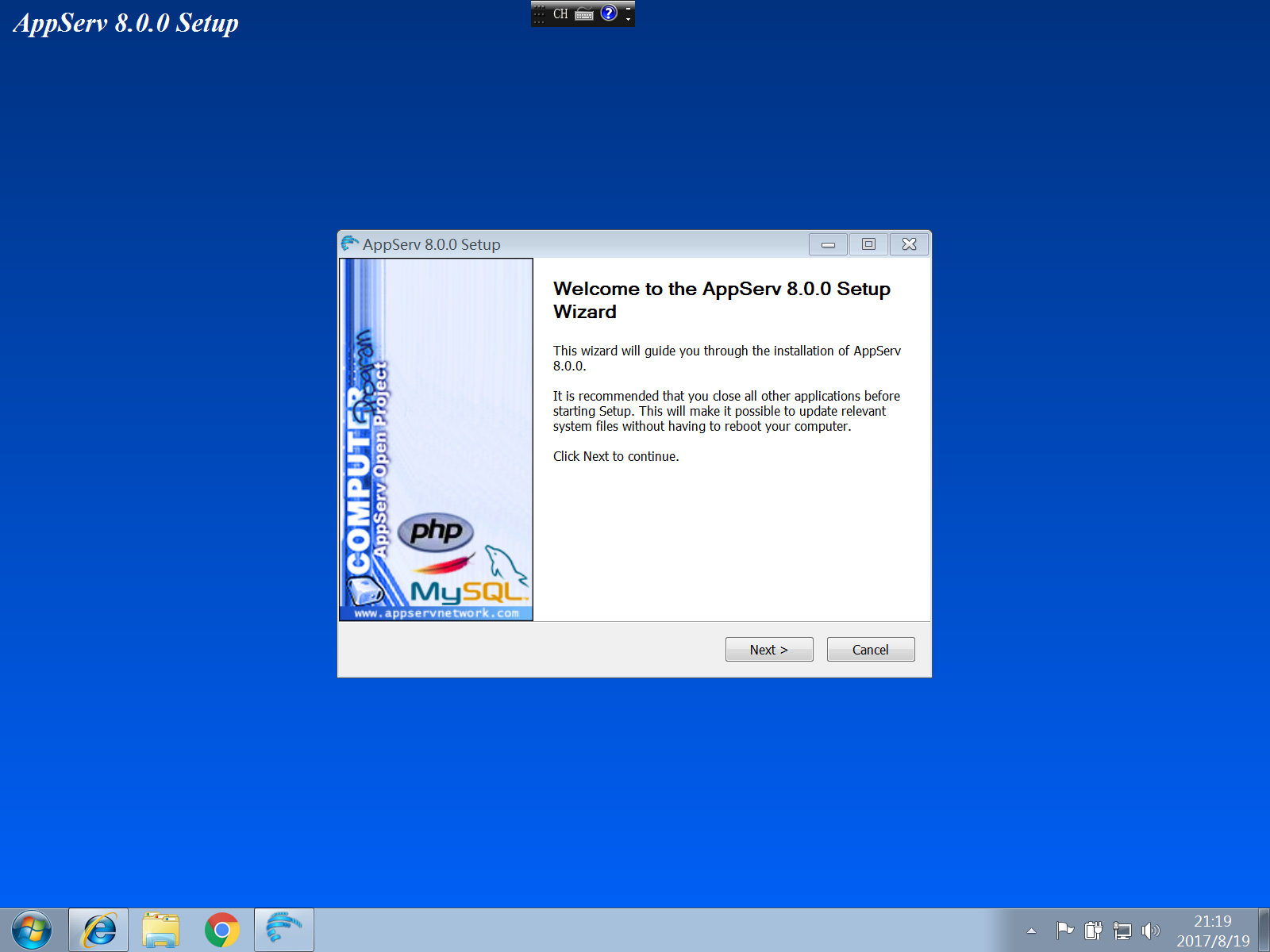The height and width of the screenshot is (952, 1270).
Task: Show hidden system tray icons
Action: [1032, 931]
